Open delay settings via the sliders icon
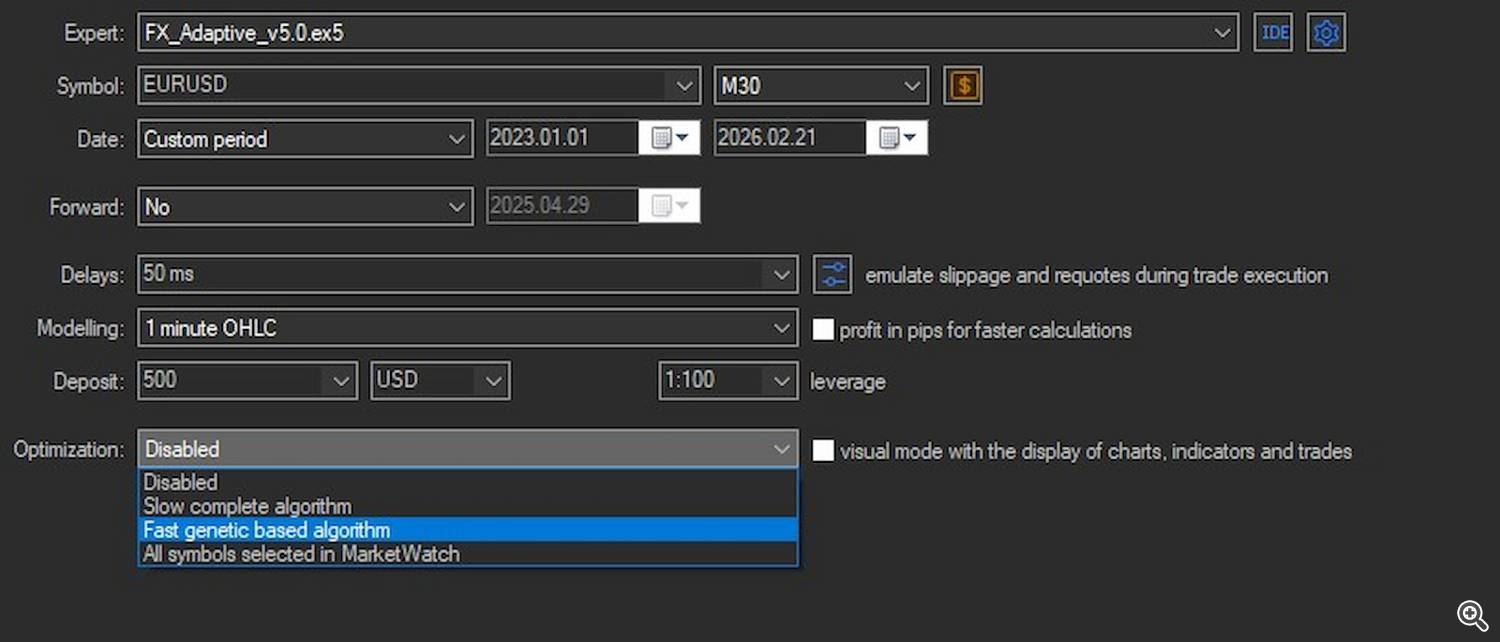The image size is (1500, 642). point(832,274)
